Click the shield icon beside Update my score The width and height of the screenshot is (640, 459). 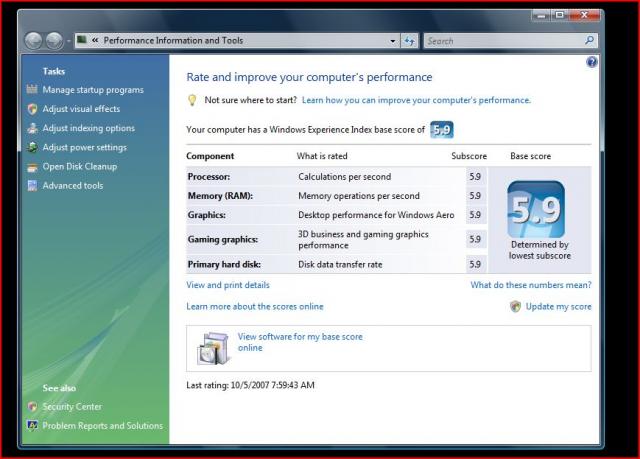point(515,306)
